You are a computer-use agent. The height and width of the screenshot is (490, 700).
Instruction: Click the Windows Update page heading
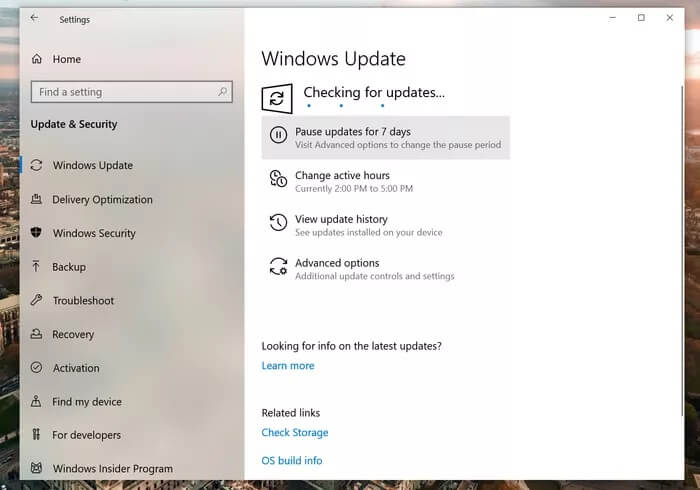click(333, 59)
